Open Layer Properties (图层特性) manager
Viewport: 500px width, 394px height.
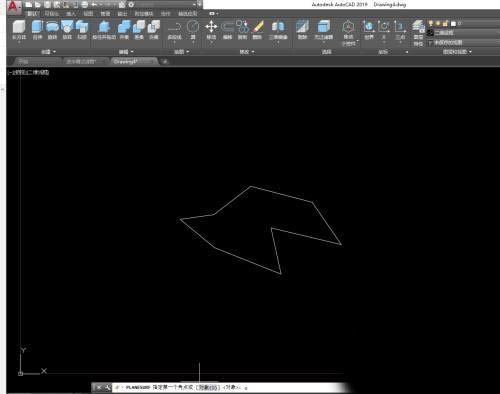(x=418, y=33)
